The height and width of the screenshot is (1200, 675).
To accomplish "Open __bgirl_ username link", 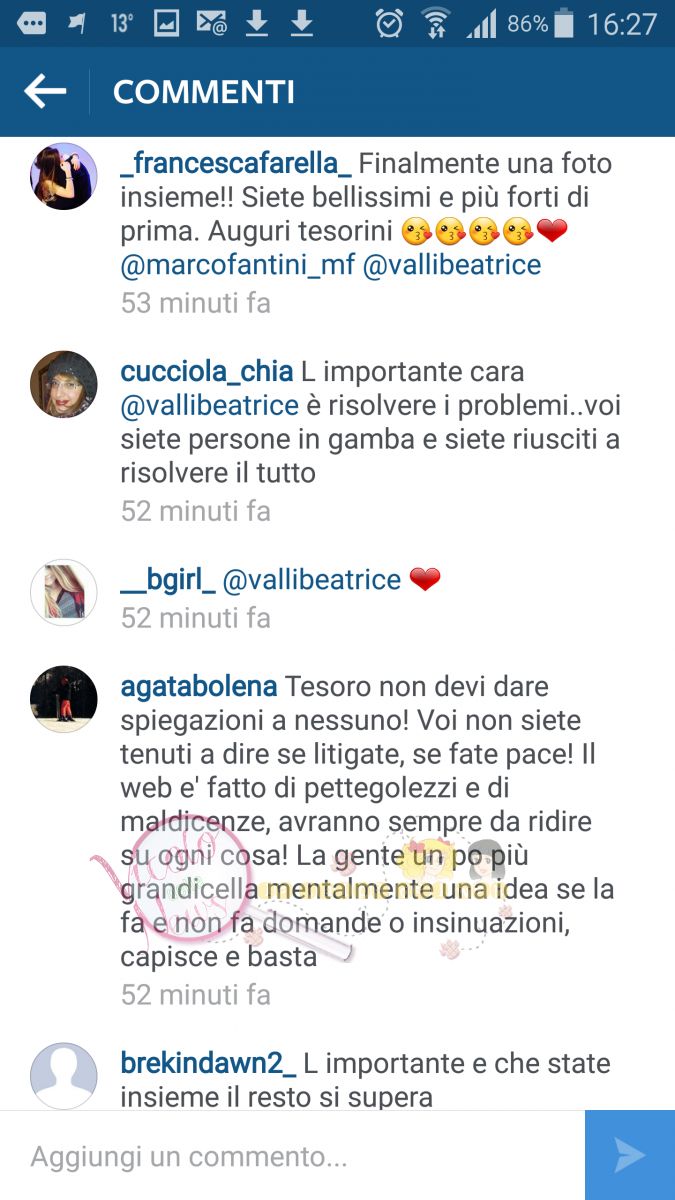I will pos(168,579).
